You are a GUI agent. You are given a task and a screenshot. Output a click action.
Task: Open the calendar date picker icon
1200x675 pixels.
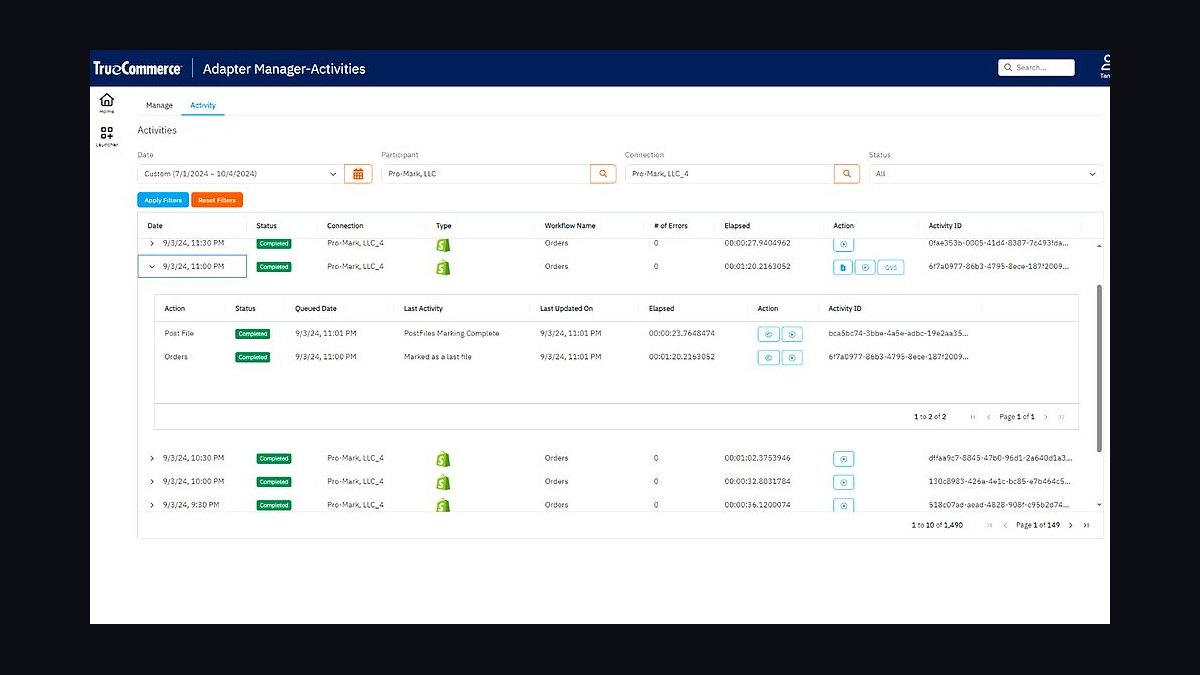[x=358, y=174]
